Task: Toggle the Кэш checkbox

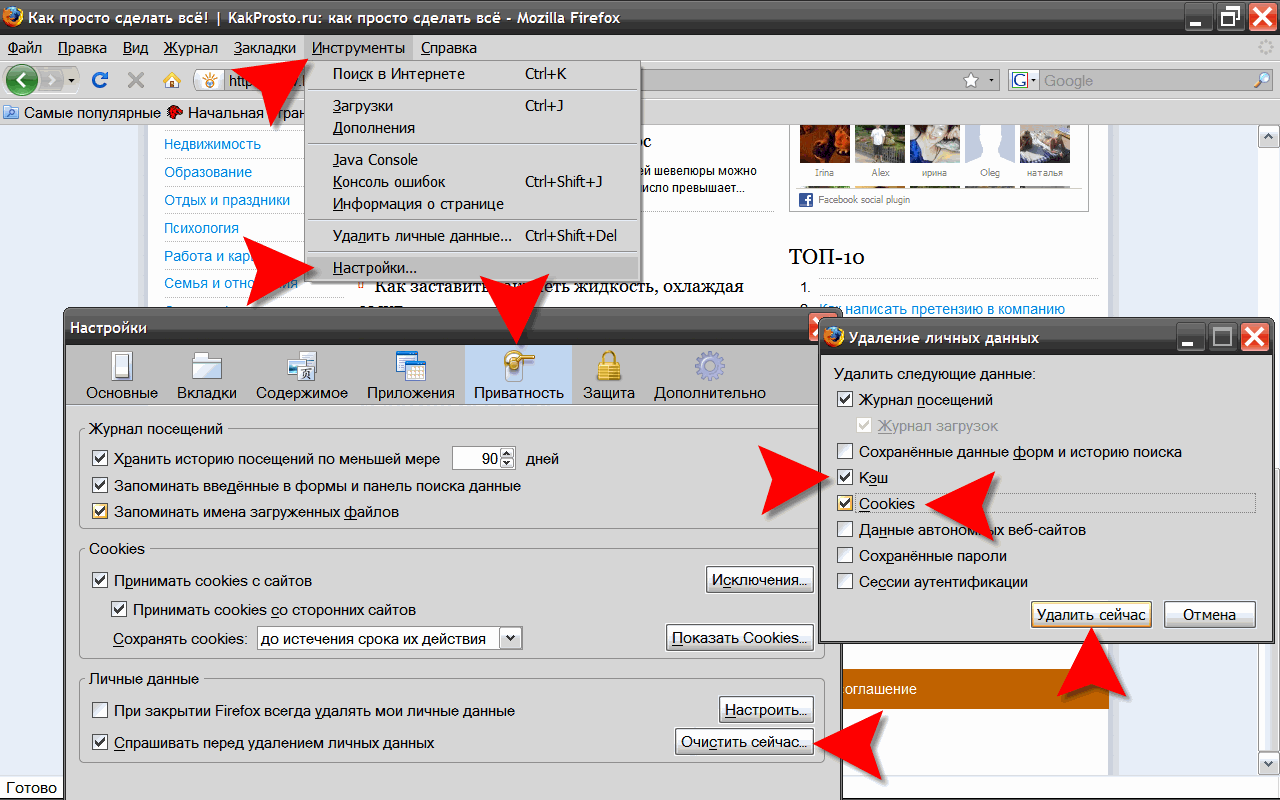Action: point(845,478)
